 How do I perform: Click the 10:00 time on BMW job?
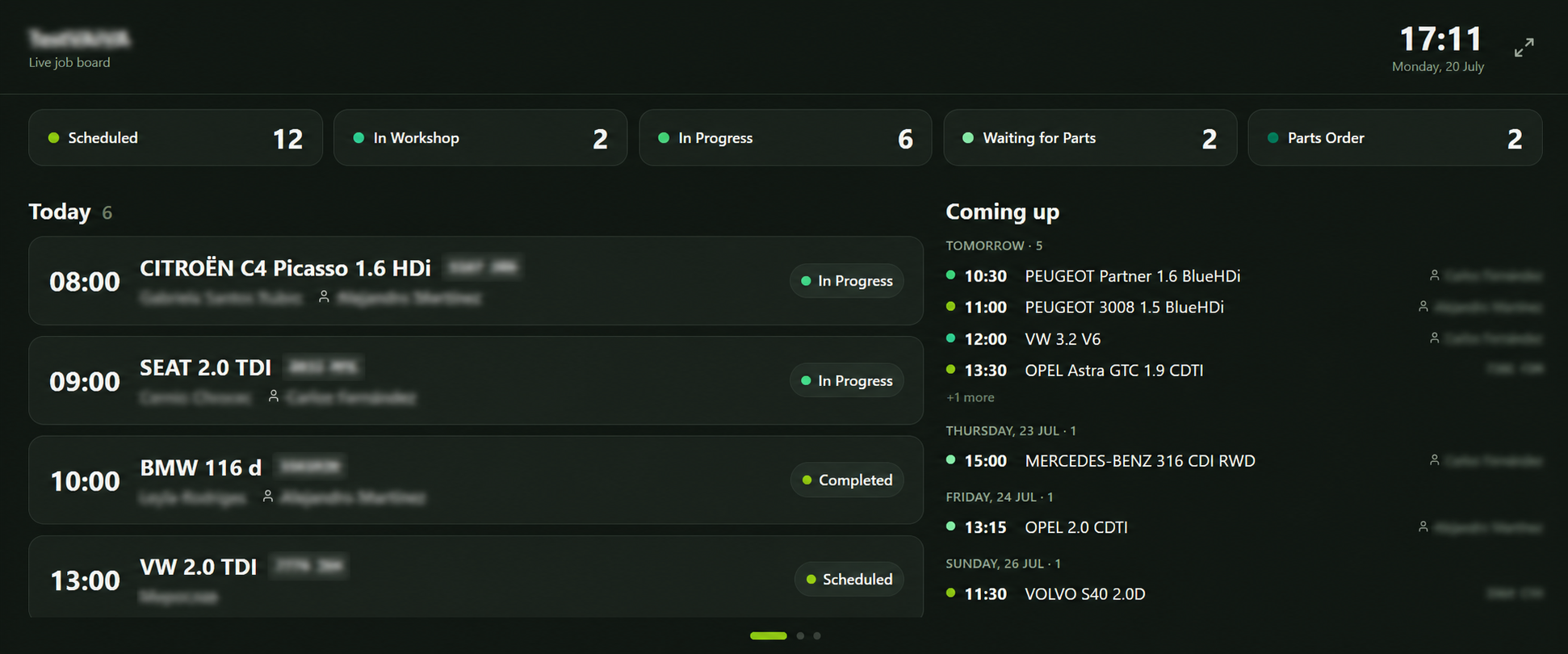[x=85, y=481]
